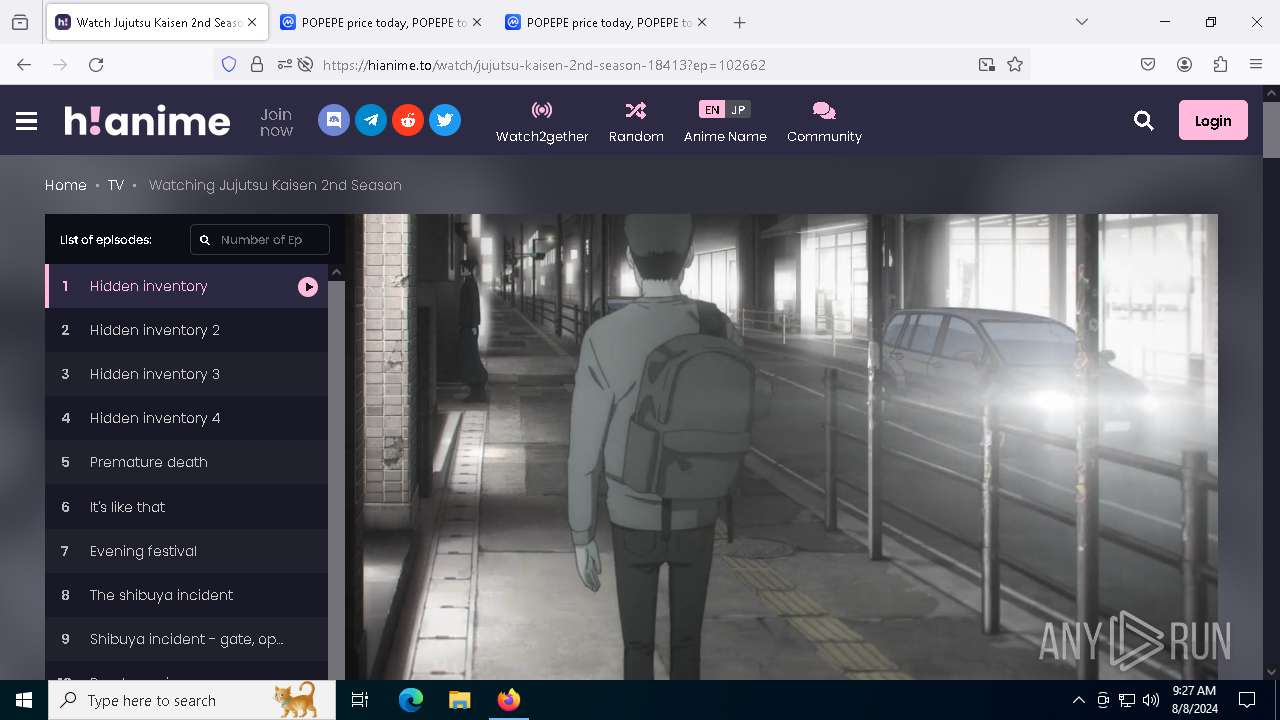The width and height of the screenshot is (1280, 720).
Task: Click the tracking protection shield icon
Action: [229, 64]
